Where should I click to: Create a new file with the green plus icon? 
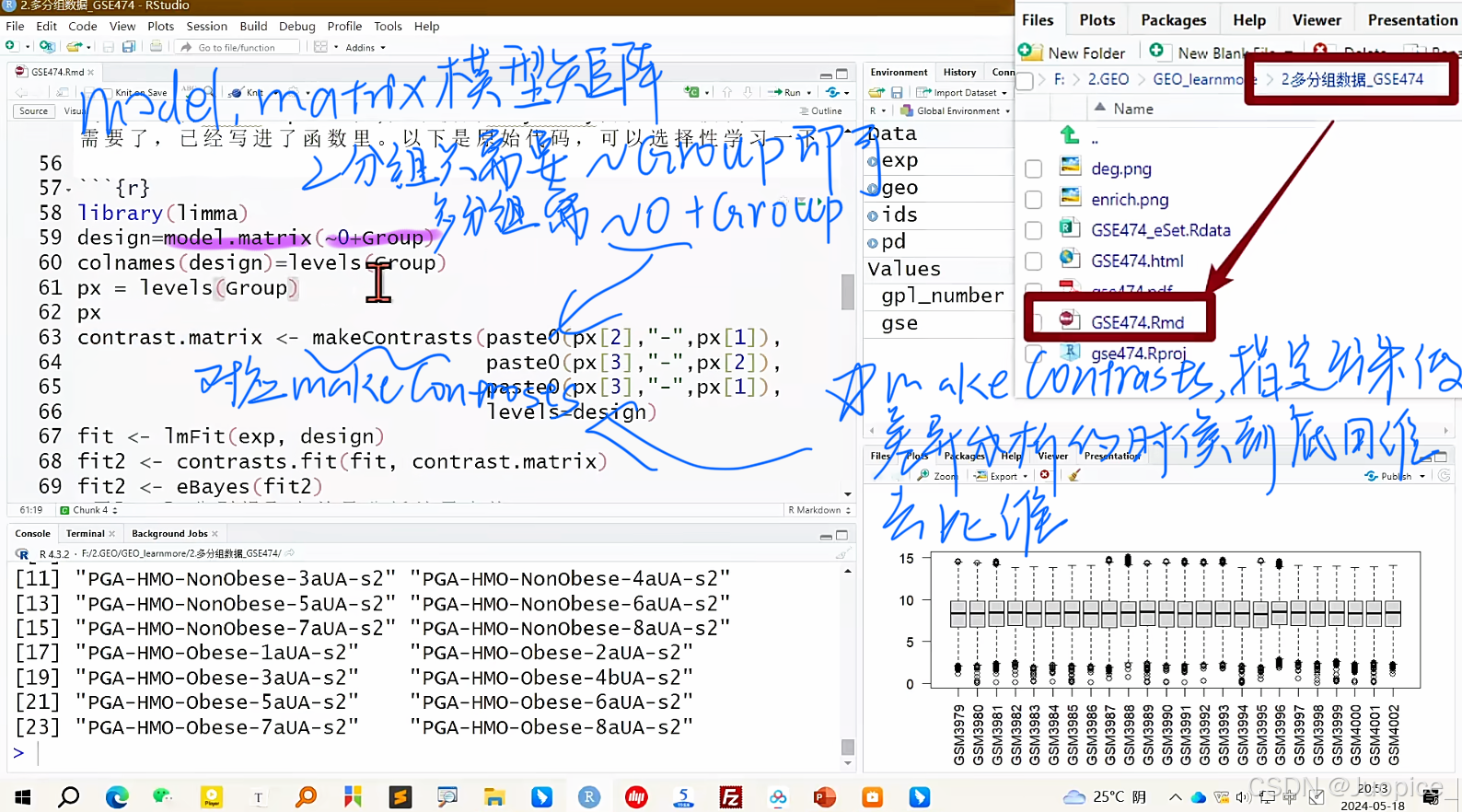pos(12,46)
